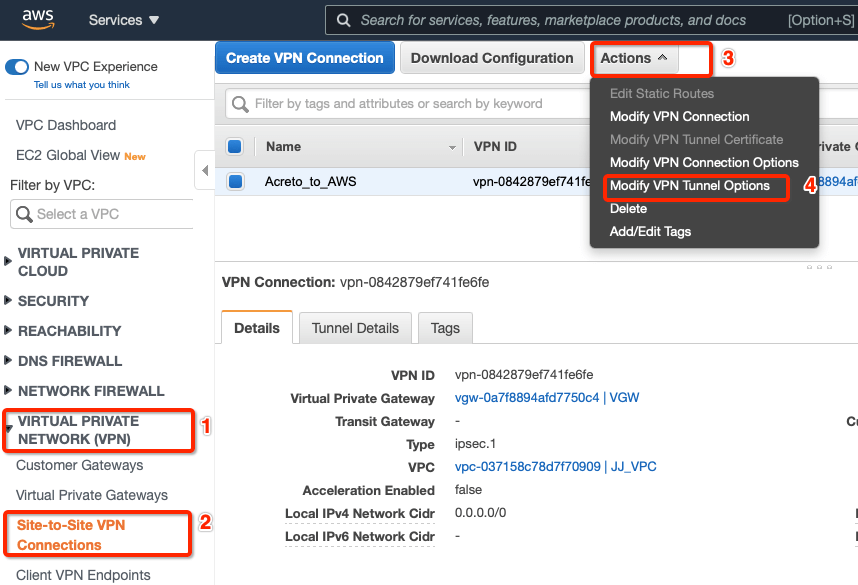This screenshot has height=585, width=858.
Task: Expand DNS FIREWALL section
Action: click(x=8, y=360)
